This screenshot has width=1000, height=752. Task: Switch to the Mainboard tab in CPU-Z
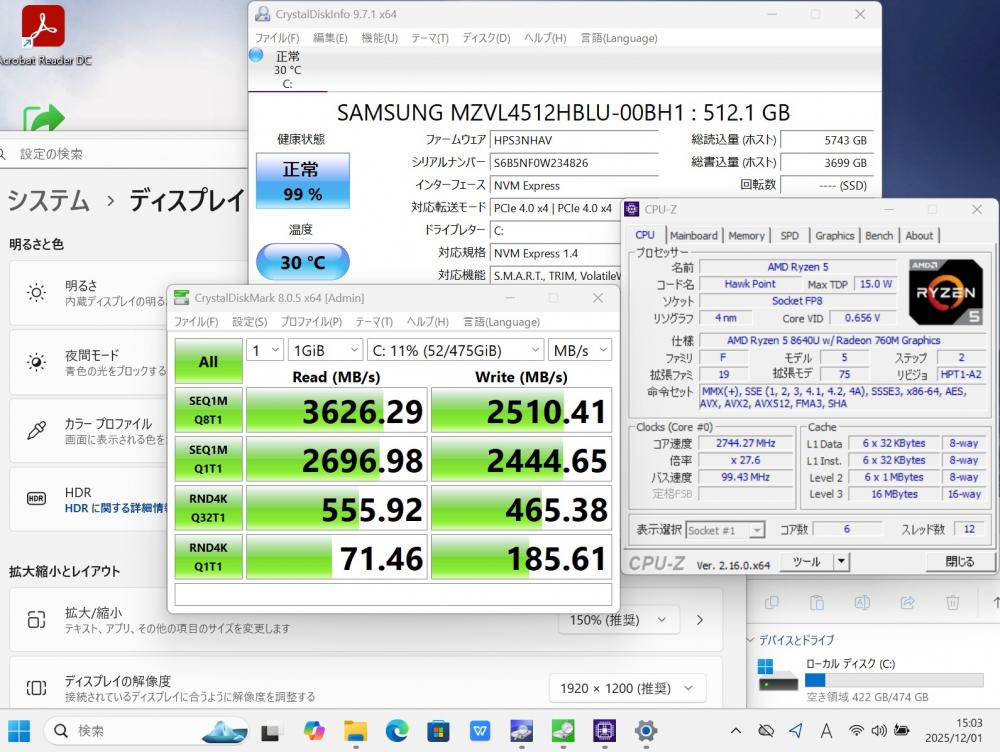694,236
